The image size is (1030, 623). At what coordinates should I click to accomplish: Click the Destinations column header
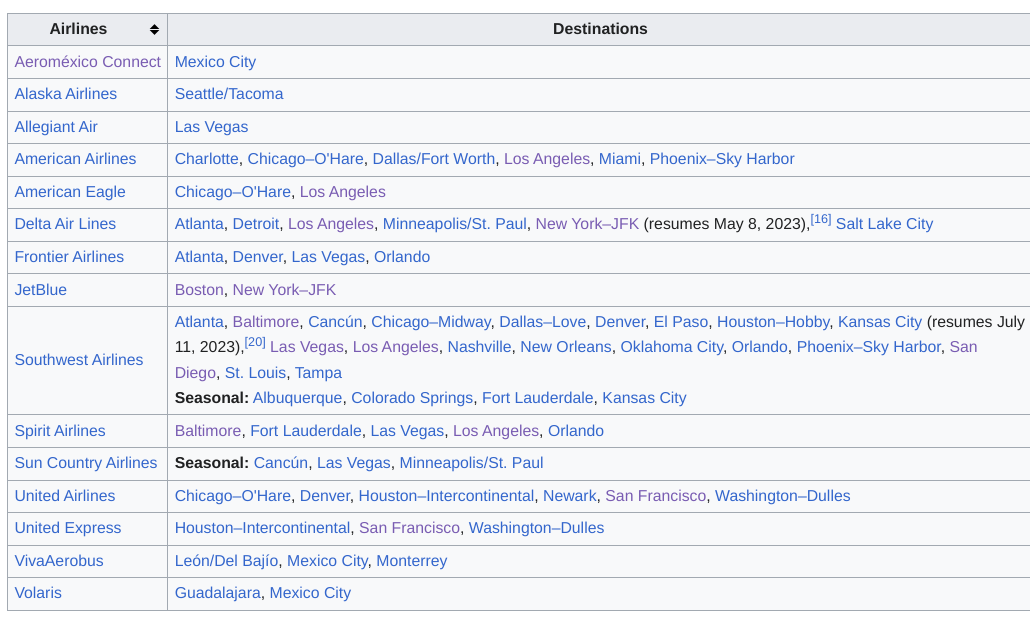pos(600,30)
